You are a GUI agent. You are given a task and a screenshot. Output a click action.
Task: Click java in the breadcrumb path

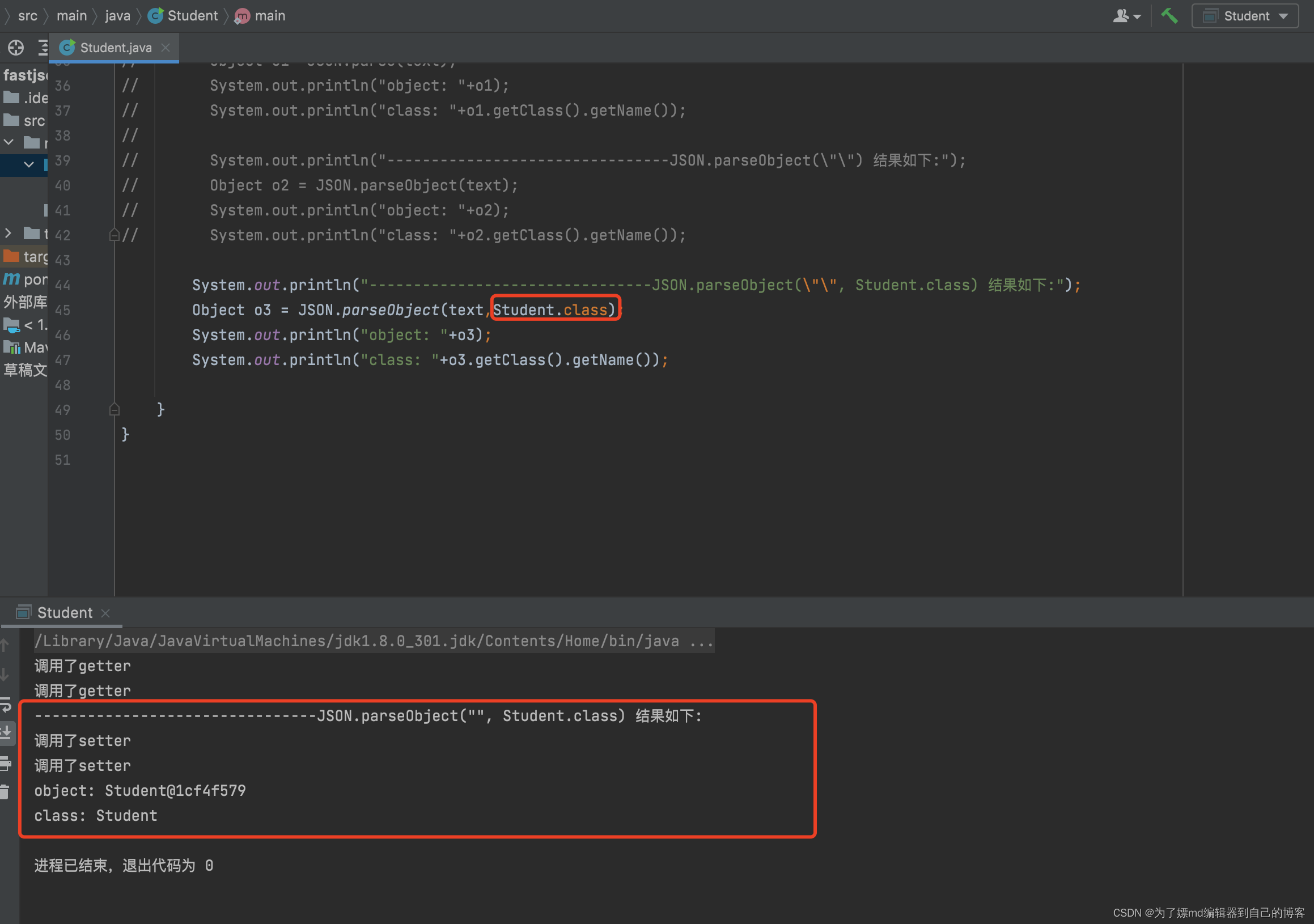(118, 16)
